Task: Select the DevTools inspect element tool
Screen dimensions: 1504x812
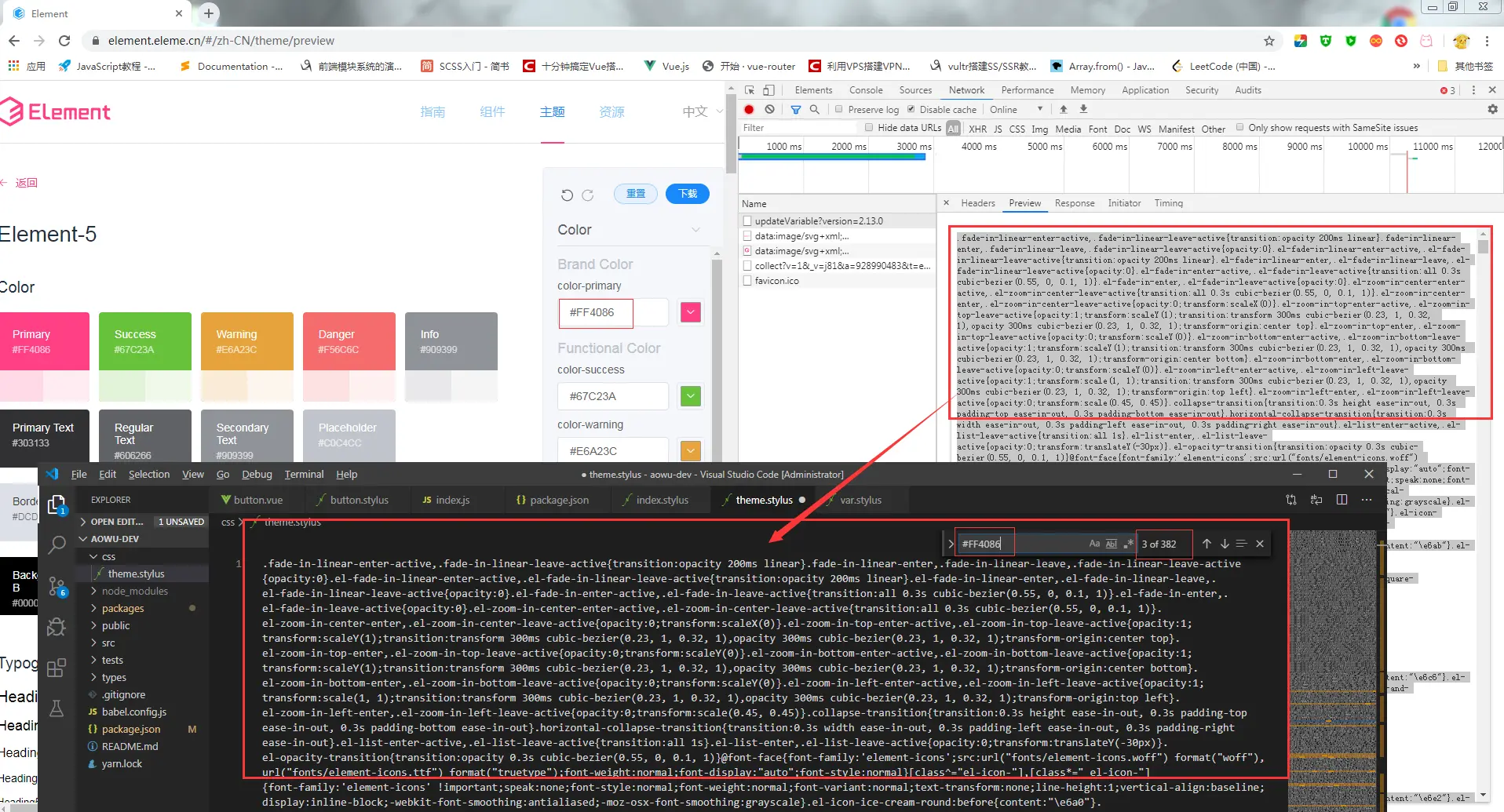Action: pyautogui.click(x=750, y=90)
